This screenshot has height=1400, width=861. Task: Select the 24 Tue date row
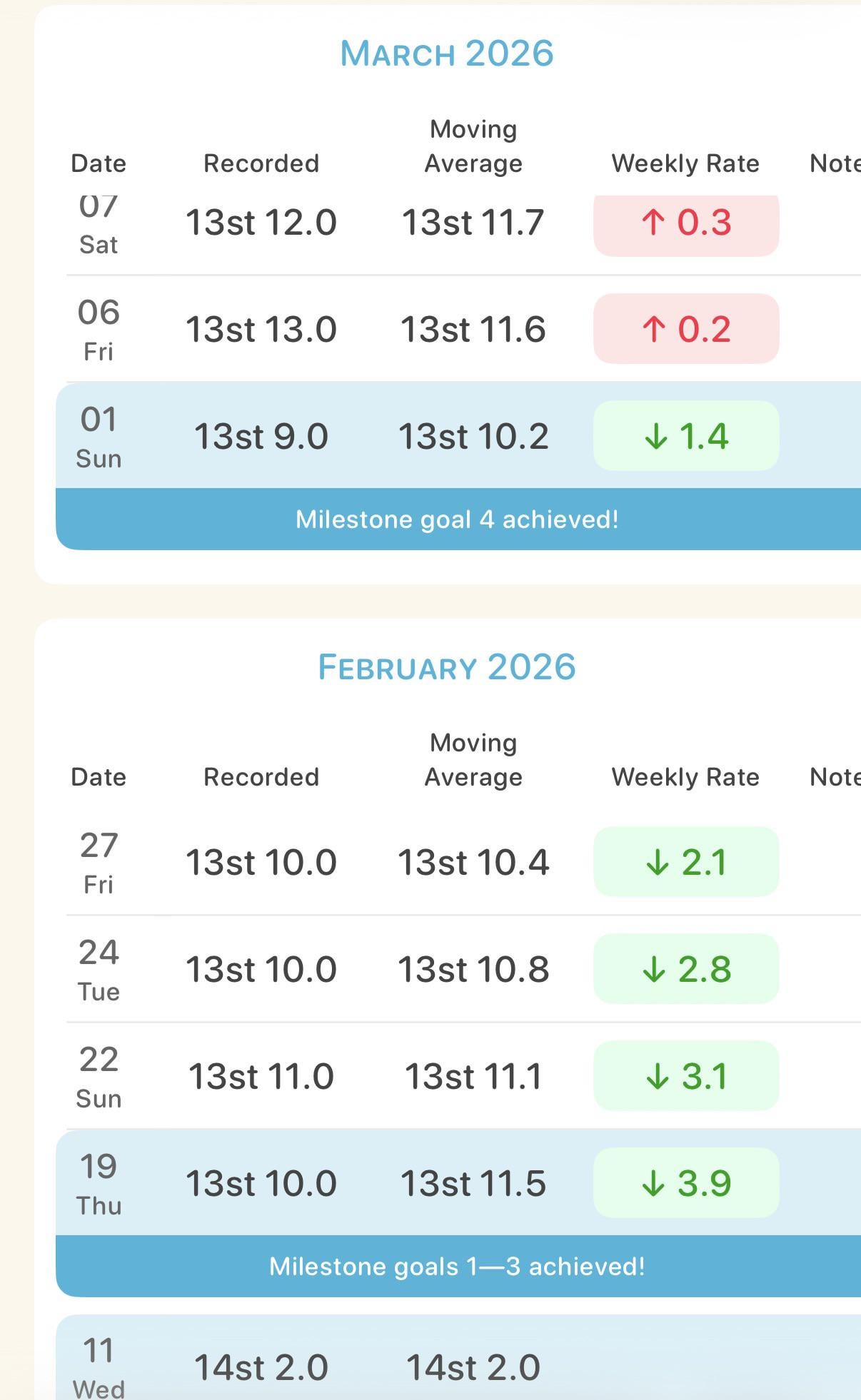99,969
